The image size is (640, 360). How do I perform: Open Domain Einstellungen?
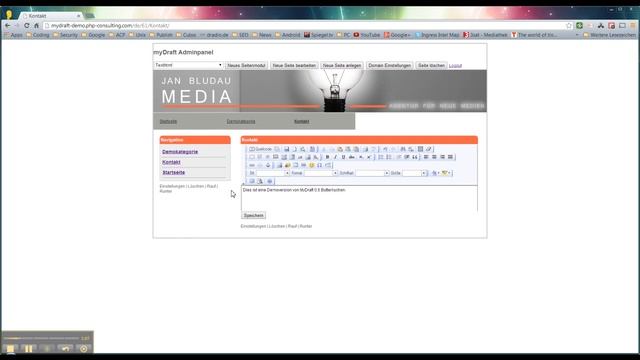[389, 65]
